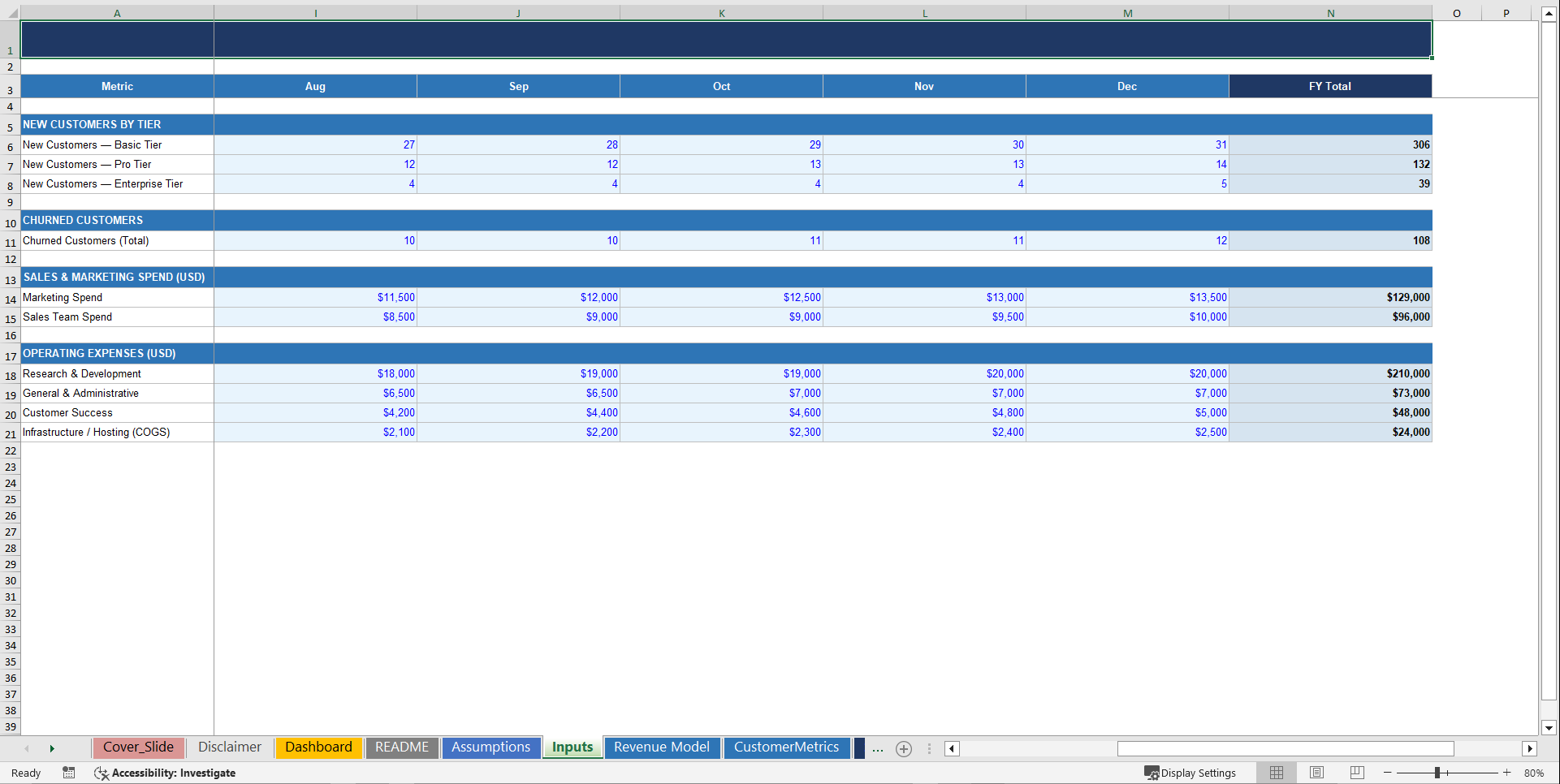Viewport: 1560px width, 784px height.
Task: Click the next sheet navigation arrow
Action: tap(53, 748)
